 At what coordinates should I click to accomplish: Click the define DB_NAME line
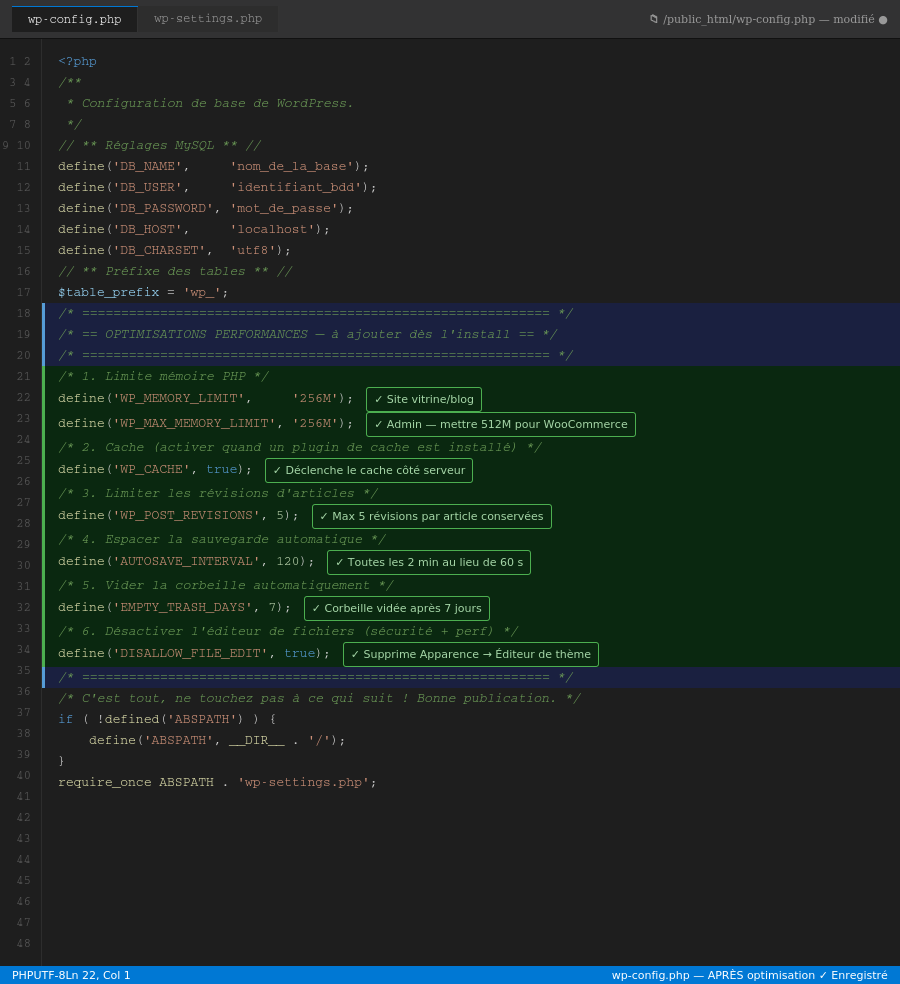click(x=213, y=166)
